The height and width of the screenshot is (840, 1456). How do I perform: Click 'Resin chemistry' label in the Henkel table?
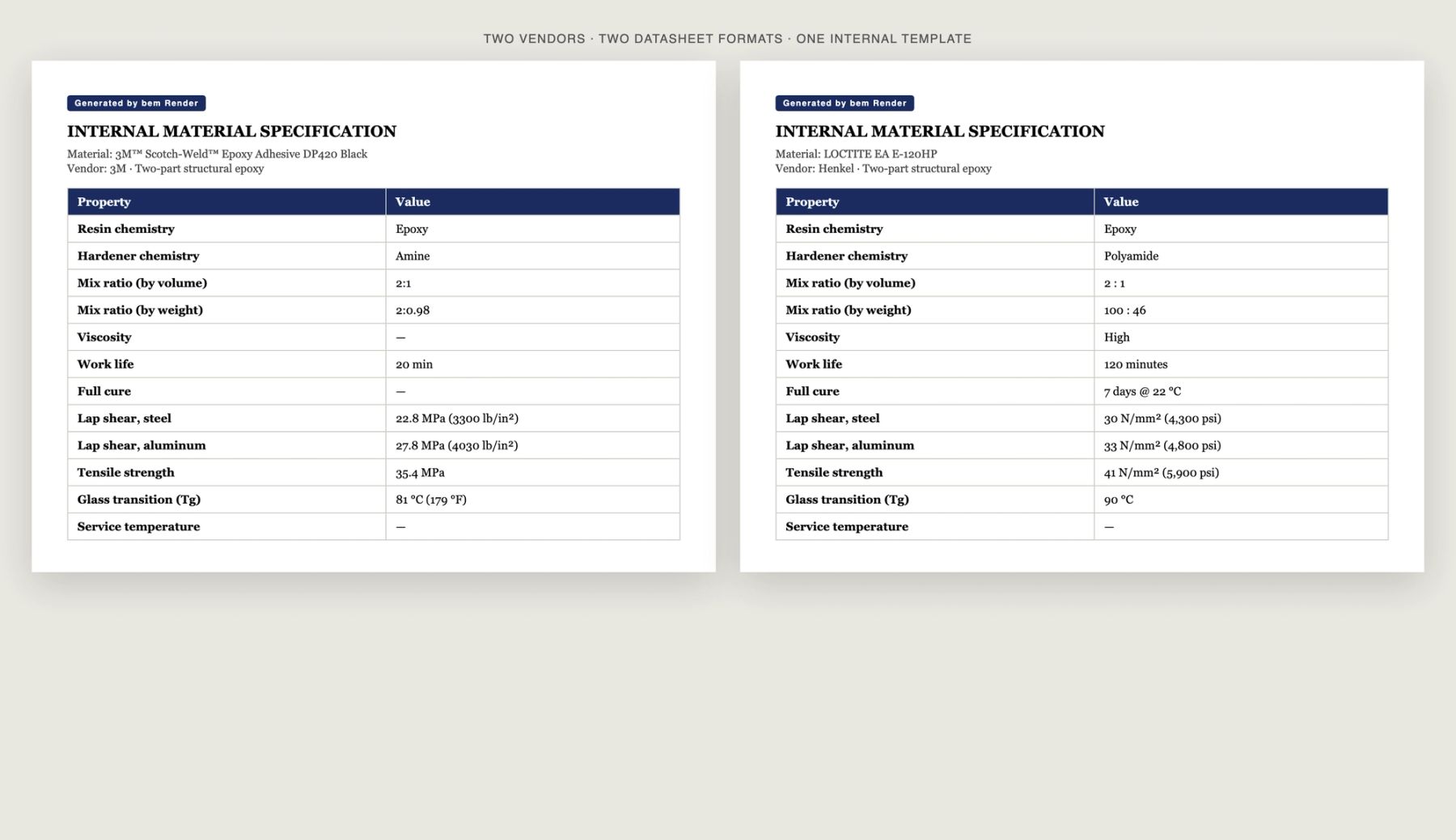click(x=834, y=229)
